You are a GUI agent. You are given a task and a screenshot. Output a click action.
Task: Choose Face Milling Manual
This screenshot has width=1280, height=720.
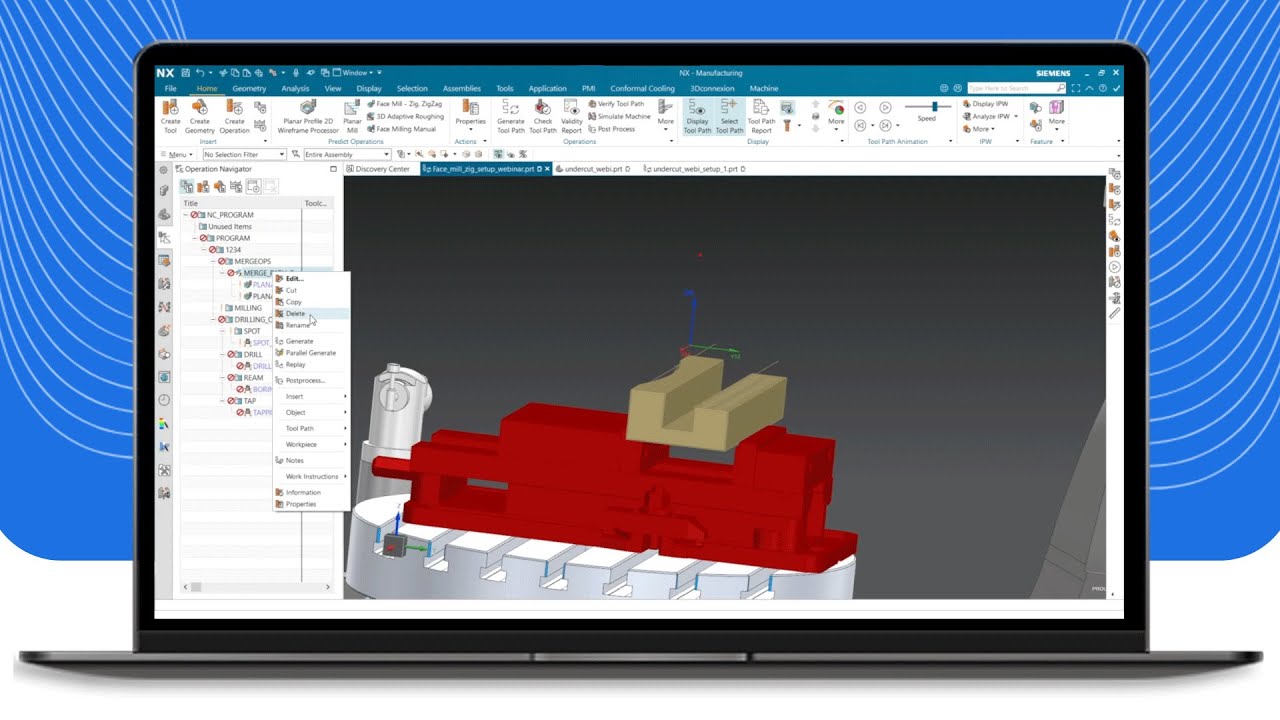point(401,129)
